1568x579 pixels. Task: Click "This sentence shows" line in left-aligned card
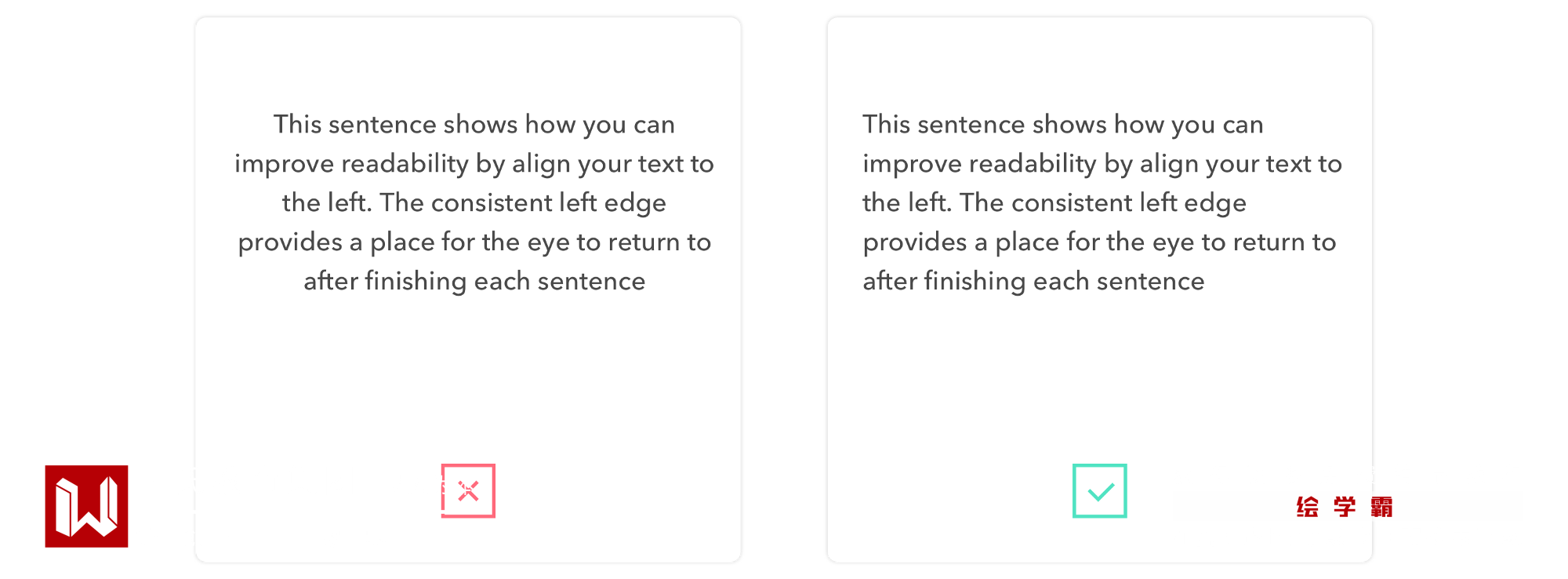1062,125
